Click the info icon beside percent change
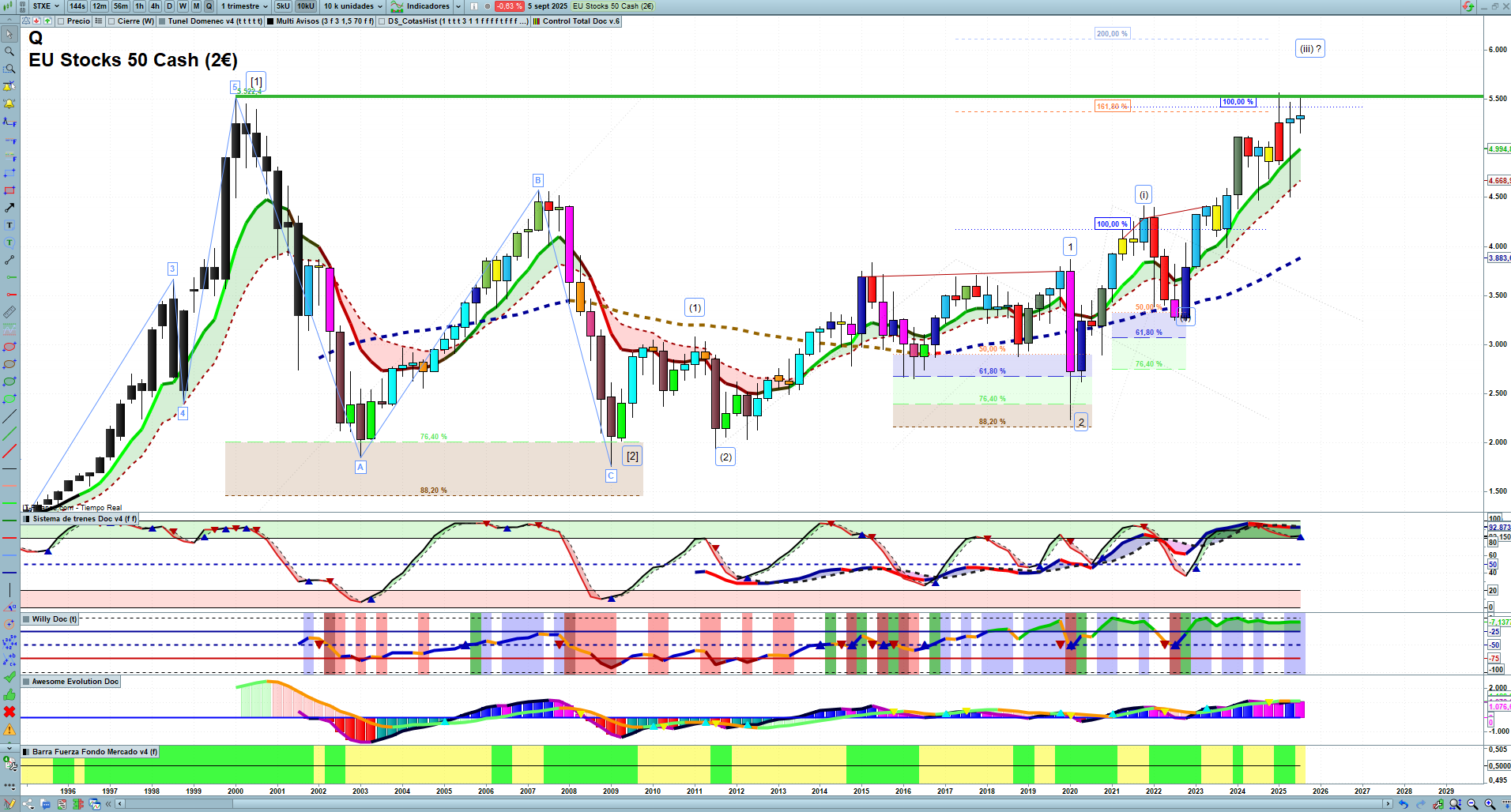 [x=474, y=6]
